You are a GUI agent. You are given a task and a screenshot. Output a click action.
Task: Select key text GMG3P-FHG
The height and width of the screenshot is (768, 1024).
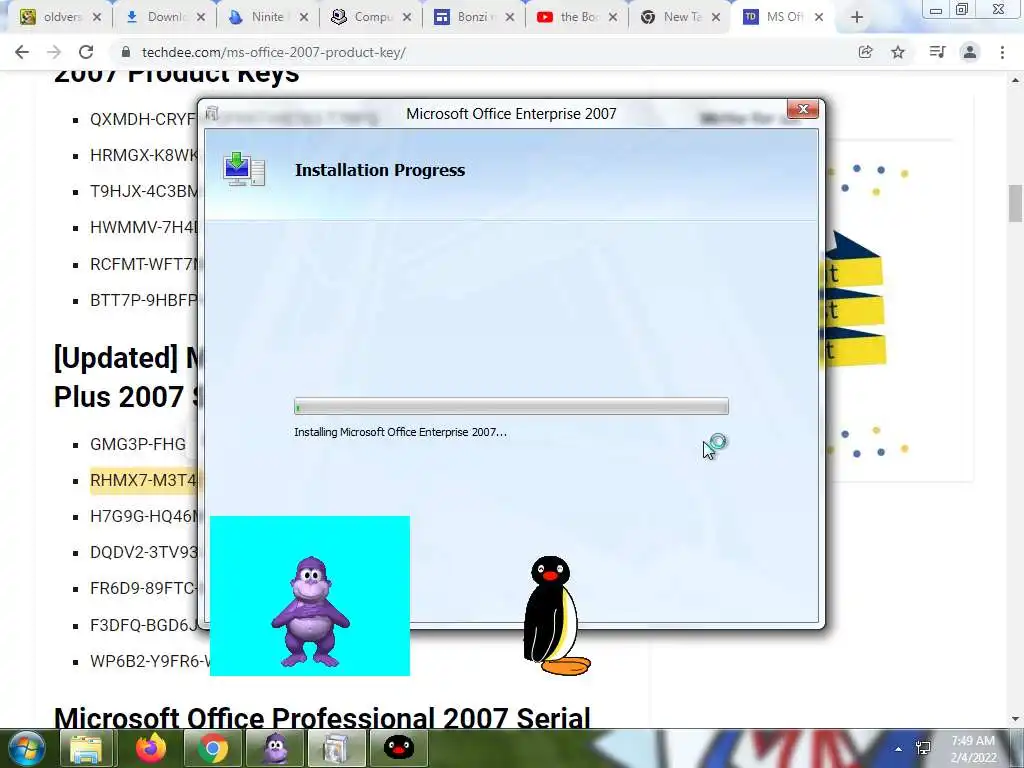[x=138, y=444]
